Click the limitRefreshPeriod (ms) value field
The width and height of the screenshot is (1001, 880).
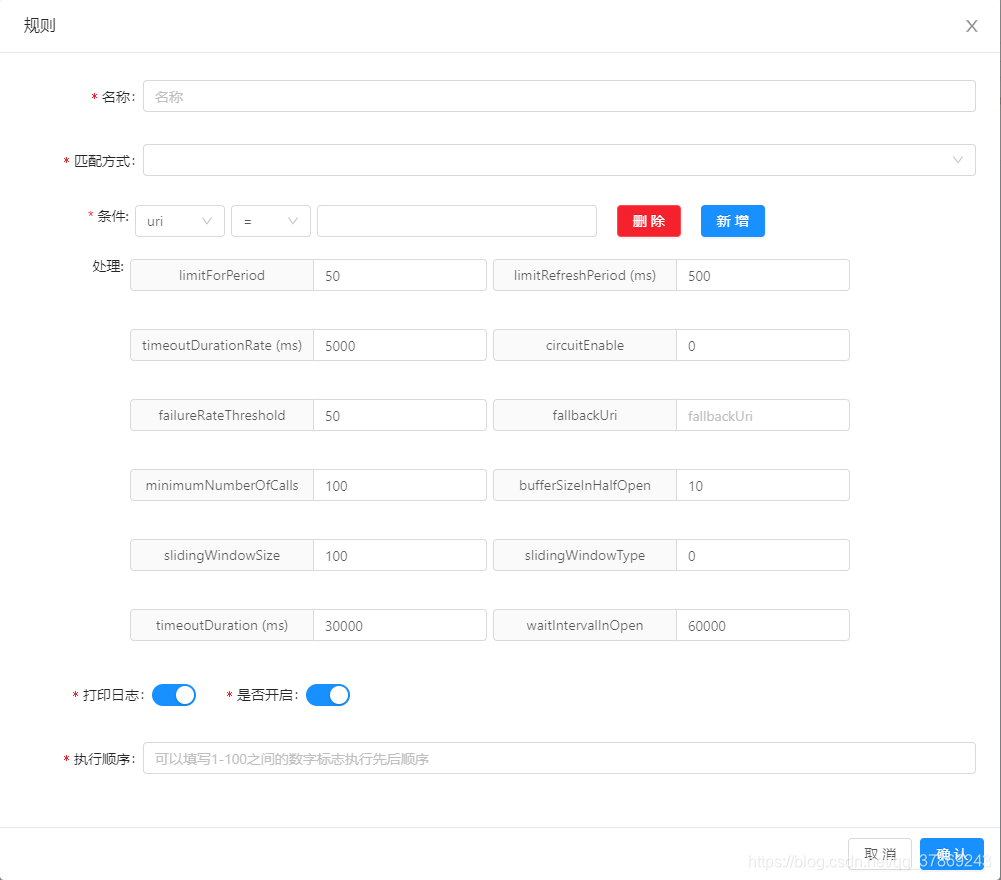tap(762, 275)
